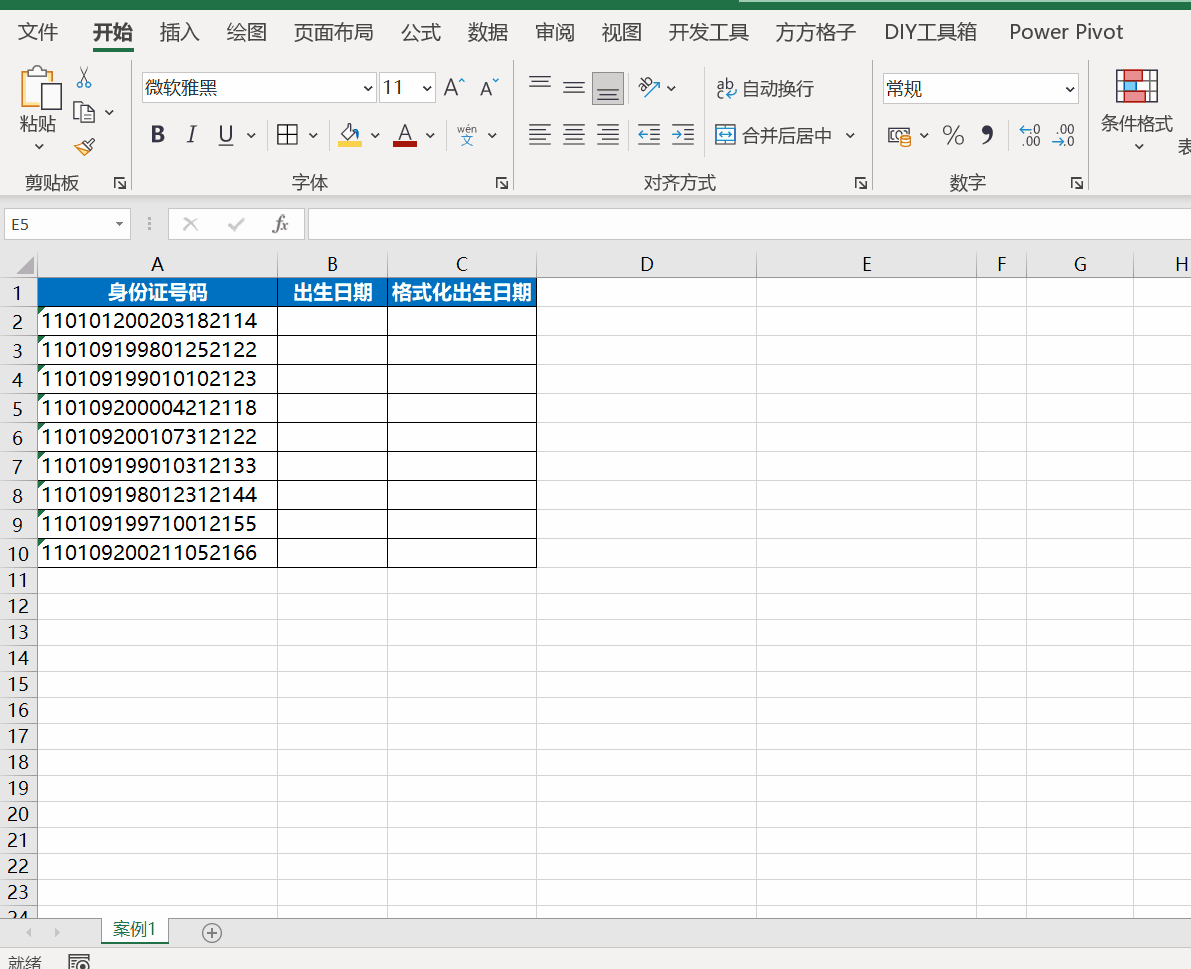Select row 5 header
Screen dimensions: 1191x969
[x=17, y=409]
